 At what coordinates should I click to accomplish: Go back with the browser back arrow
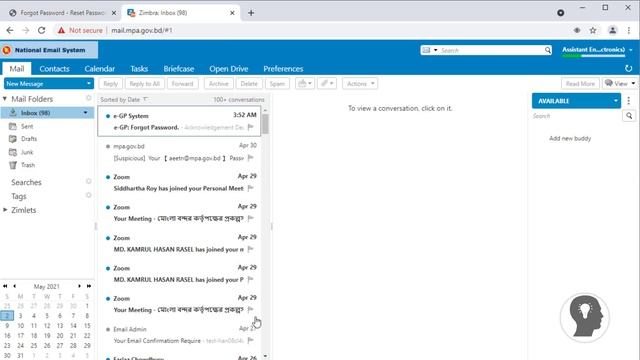[x=10, y=30]
